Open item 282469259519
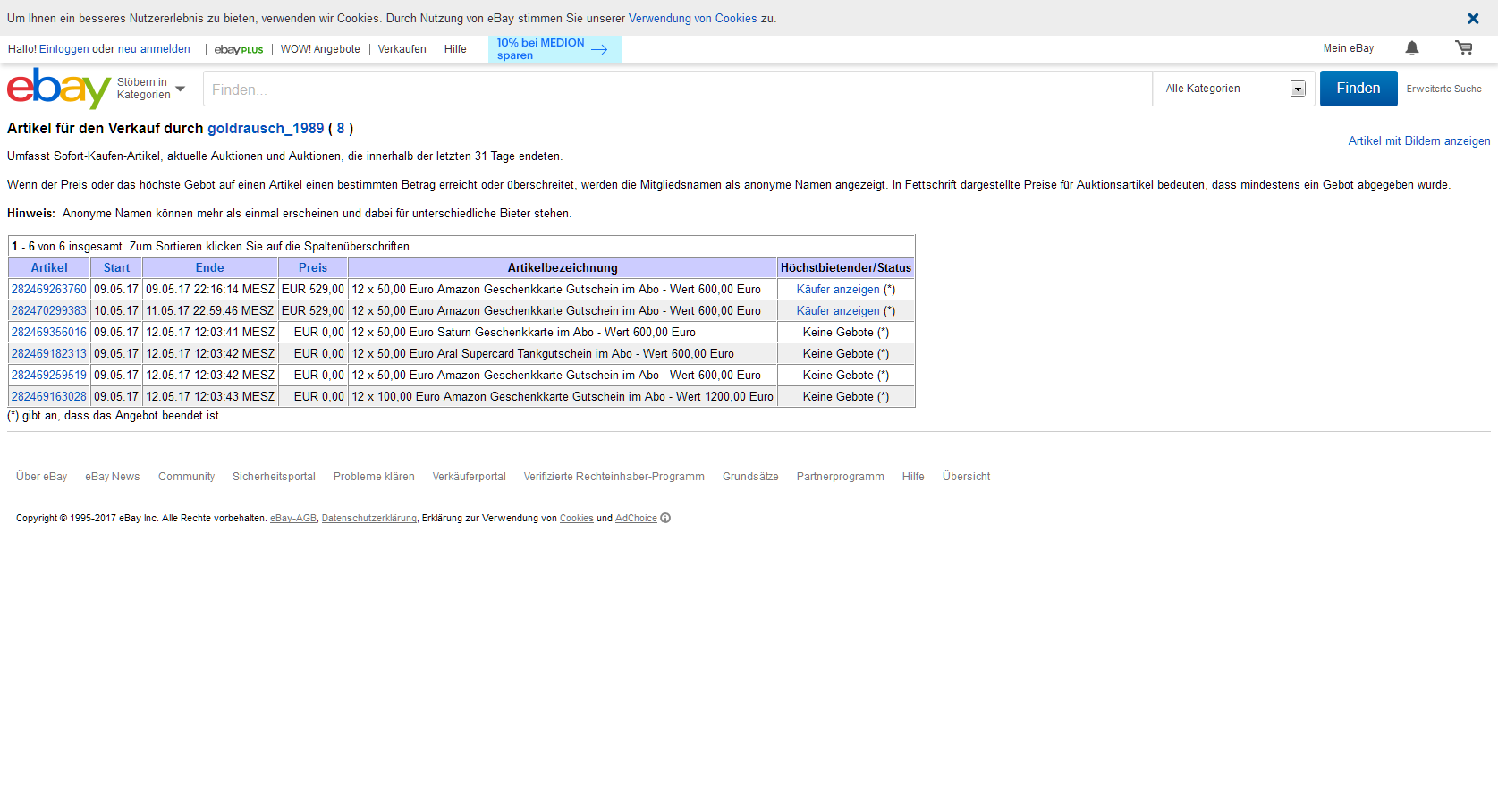Image resolution: width=1498 pixels, height=812 pixels. click(49, 376)
